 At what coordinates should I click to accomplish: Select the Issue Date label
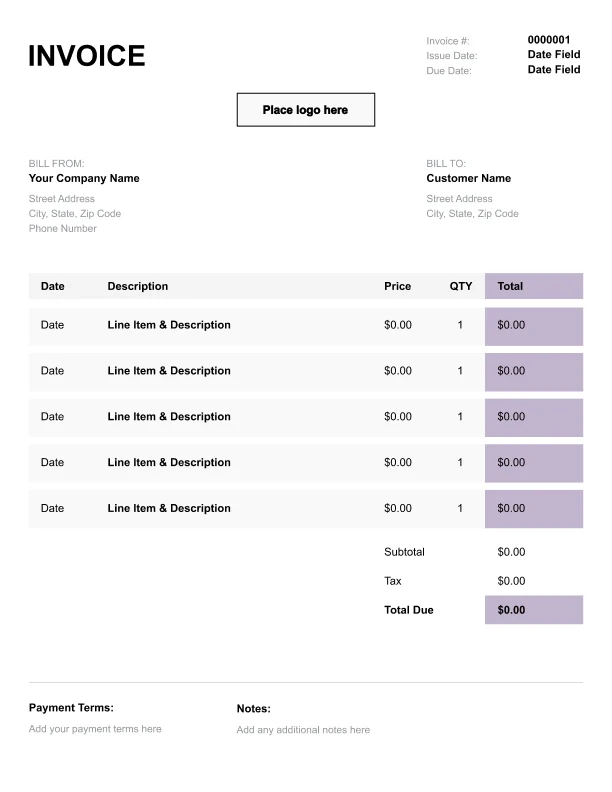pyautogui.click(x=451, y=56)
